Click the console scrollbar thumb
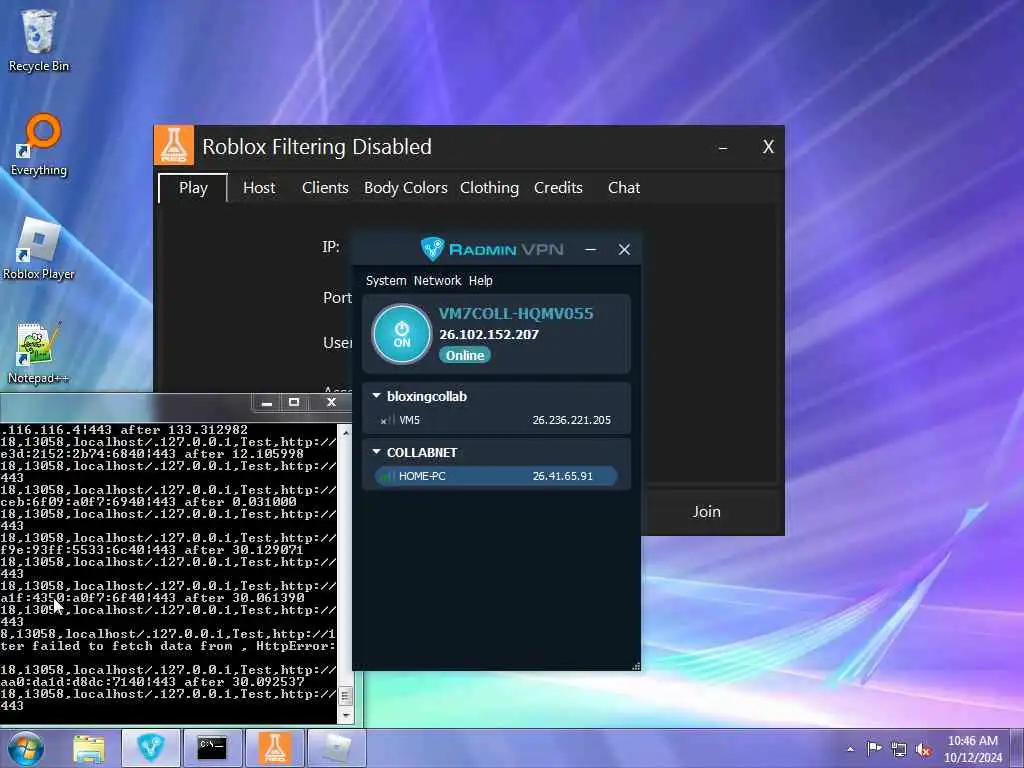This screenshot has height=768, width=1024. tap(345, 697)
